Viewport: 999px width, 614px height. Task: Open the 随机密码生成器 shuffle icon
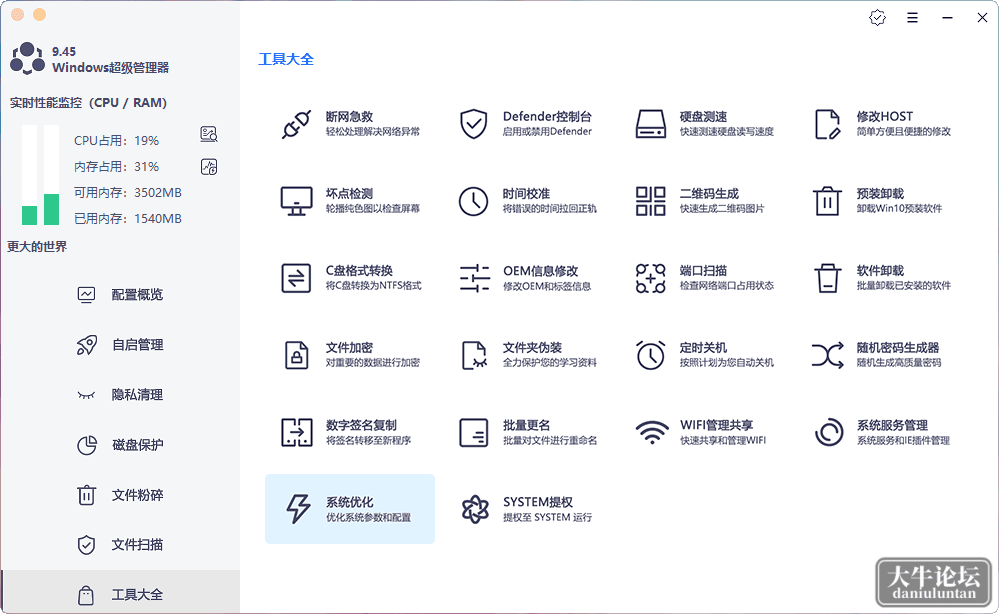coord(828,355)
